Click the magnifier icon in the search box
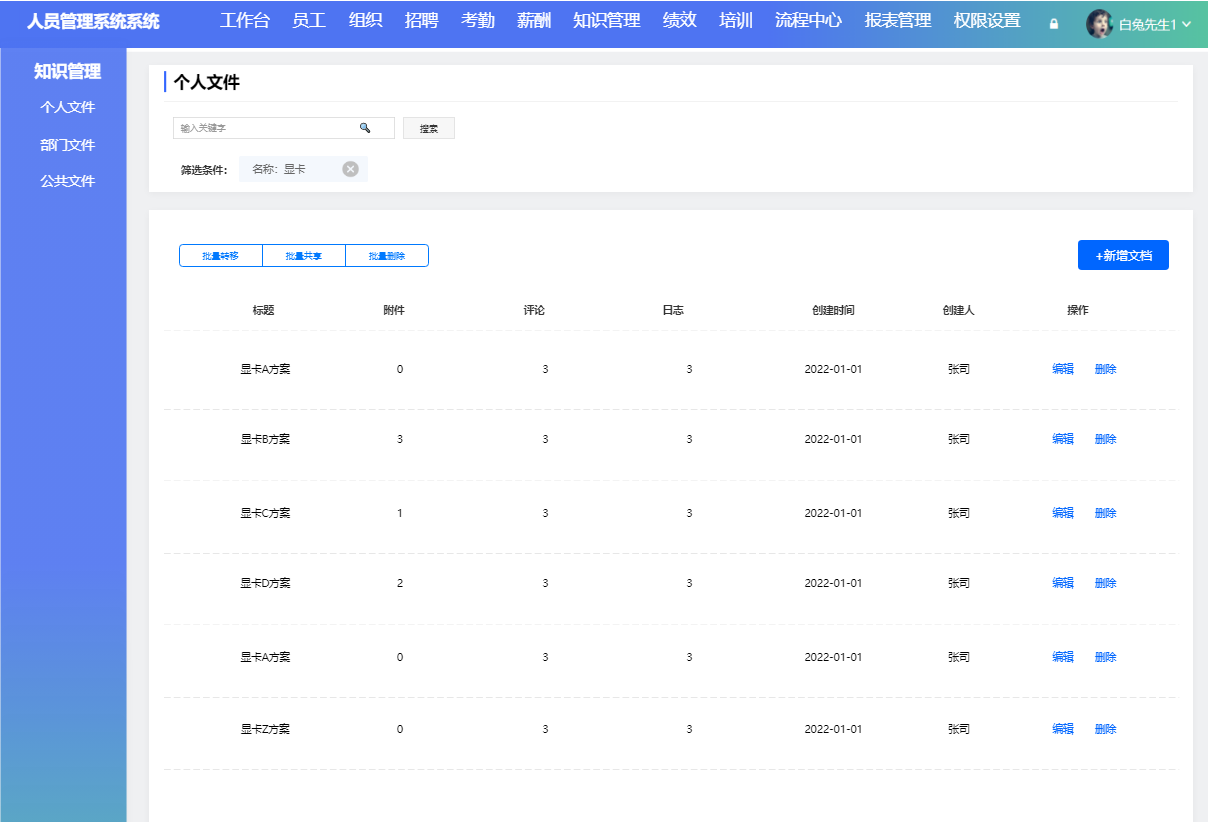Screen dimensions: 1208x822 [366, 127]
